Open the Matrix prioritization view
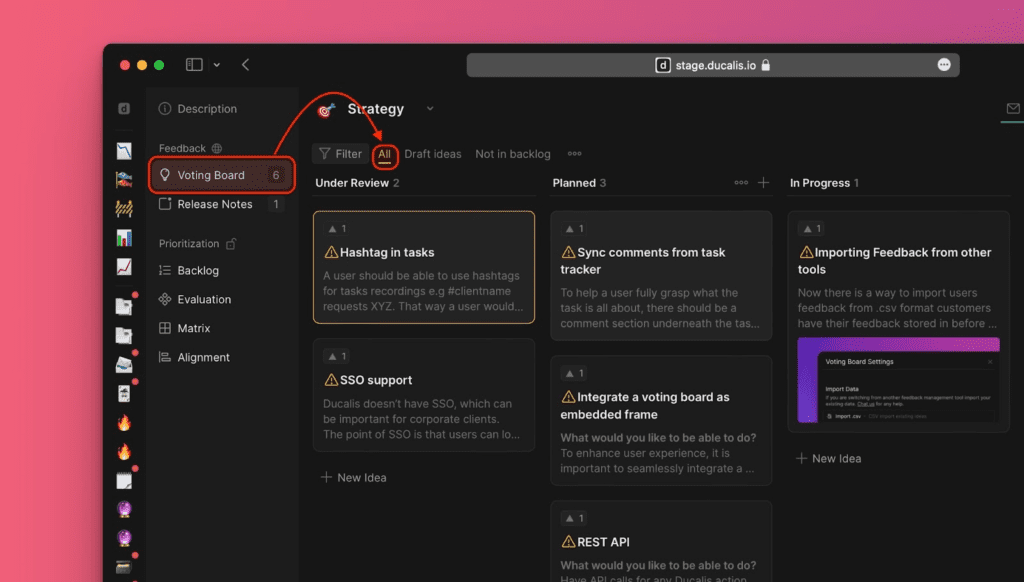The height and width of the screenshot is (582, 1024). tap(193, 328)
